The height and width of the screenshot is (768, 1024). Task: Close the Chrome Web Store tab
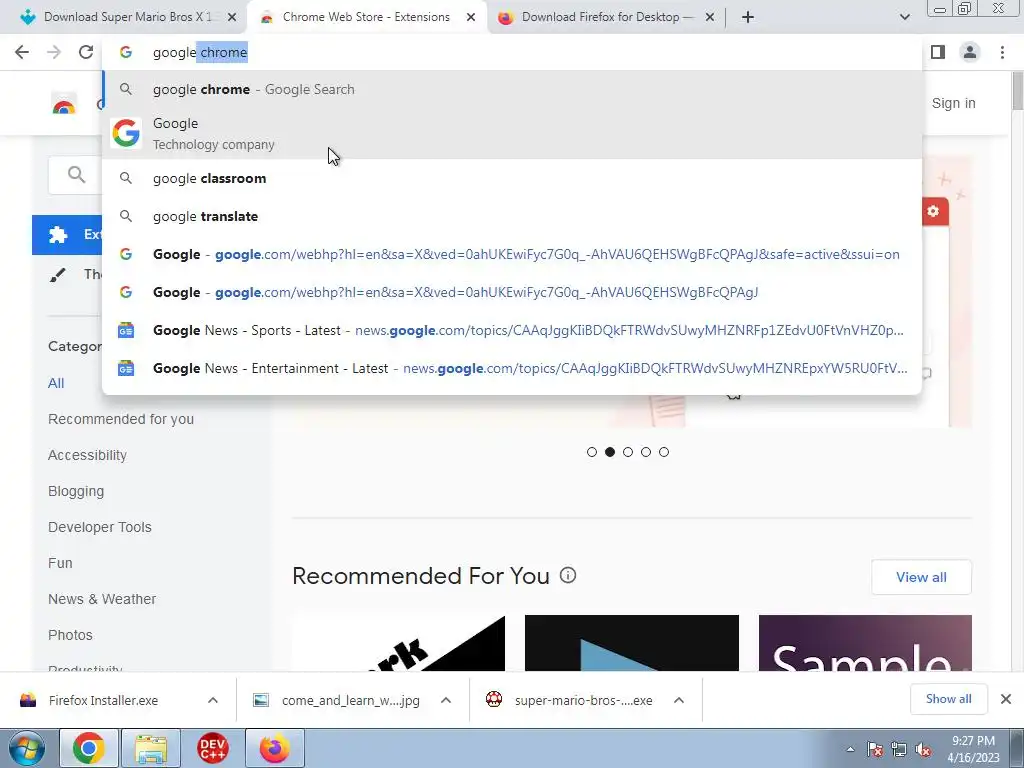[x=471, y=17]
